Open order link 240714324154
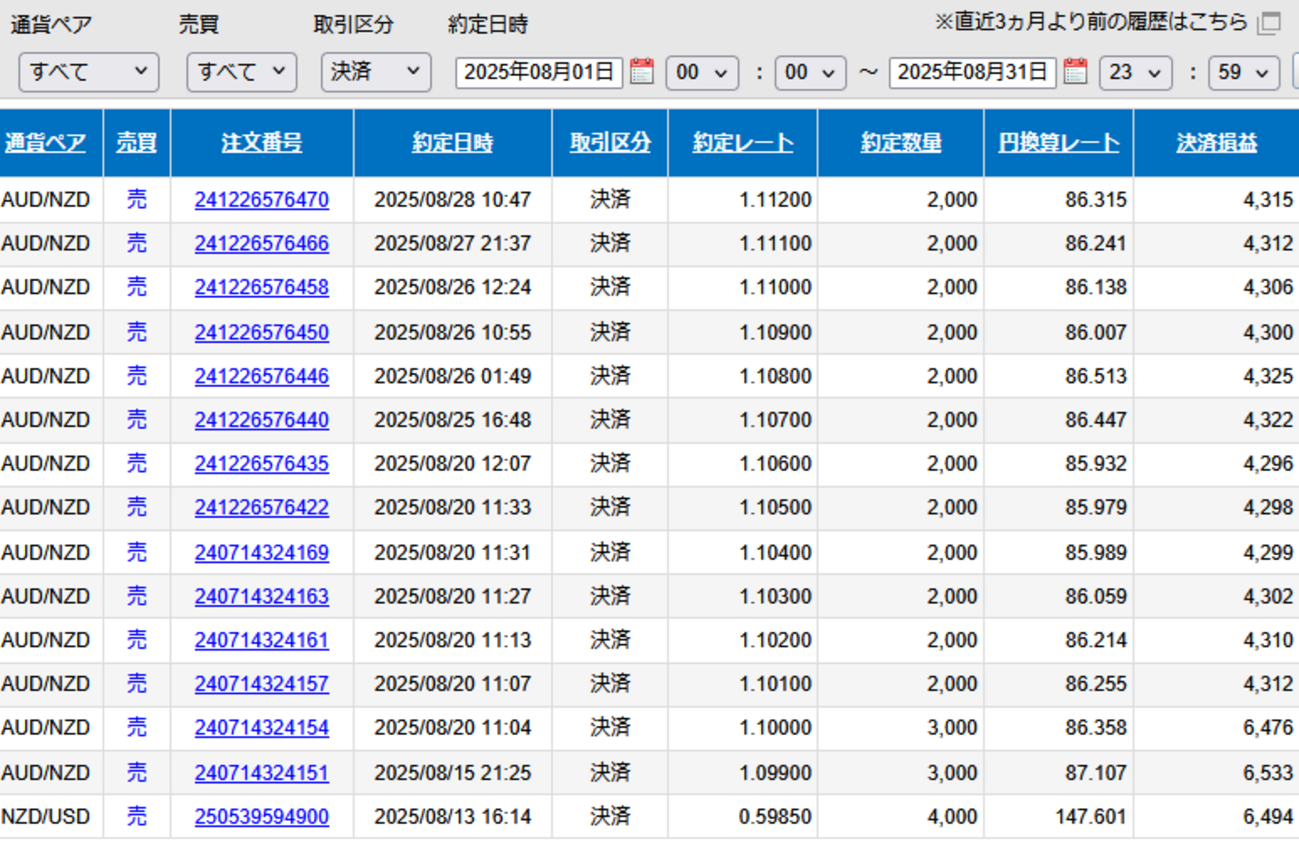This screenshot has width=1299, height=854. [x=261, y=728]
